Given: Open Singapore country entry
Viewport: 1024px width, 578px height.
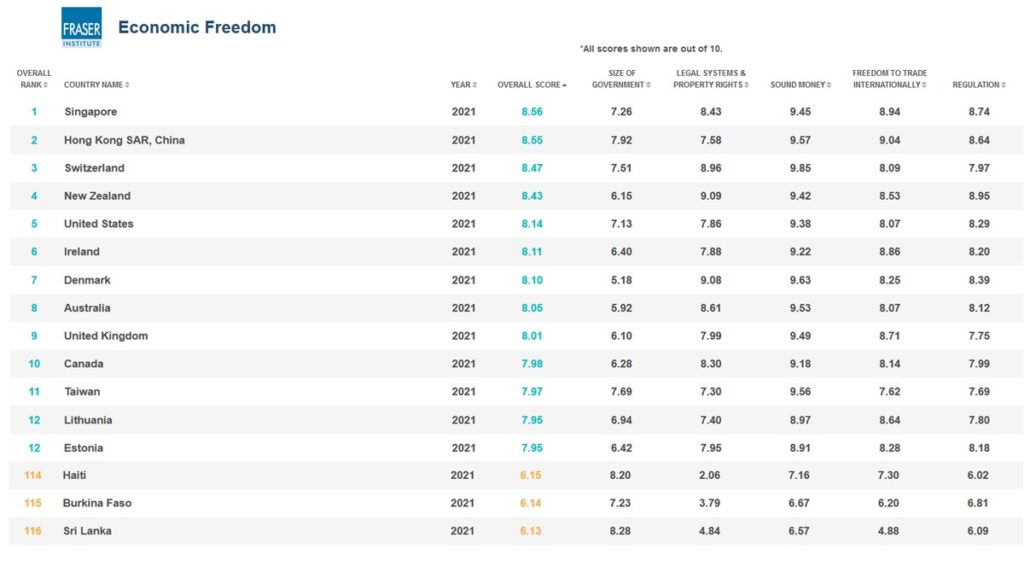Looking at the screenshot, I should coord(91,112).
